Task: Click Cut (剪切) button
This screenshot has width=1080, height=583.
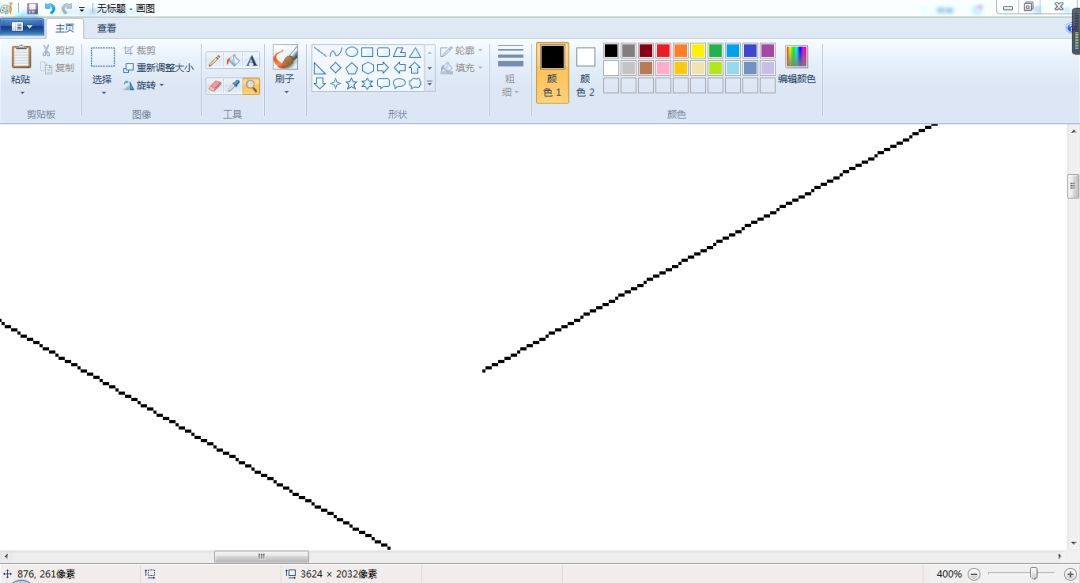Action: pos(57,50)
